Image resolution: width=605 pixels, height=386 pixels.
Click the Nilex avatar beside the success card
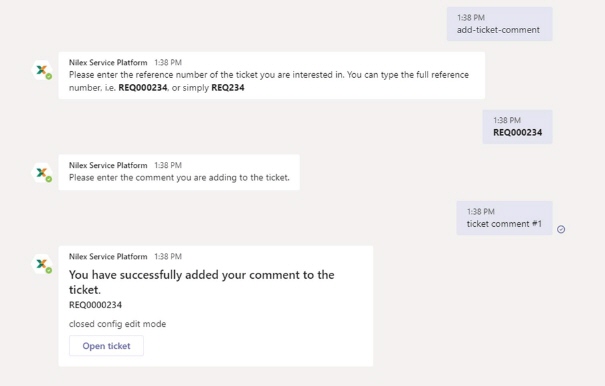tap(42, 264)
